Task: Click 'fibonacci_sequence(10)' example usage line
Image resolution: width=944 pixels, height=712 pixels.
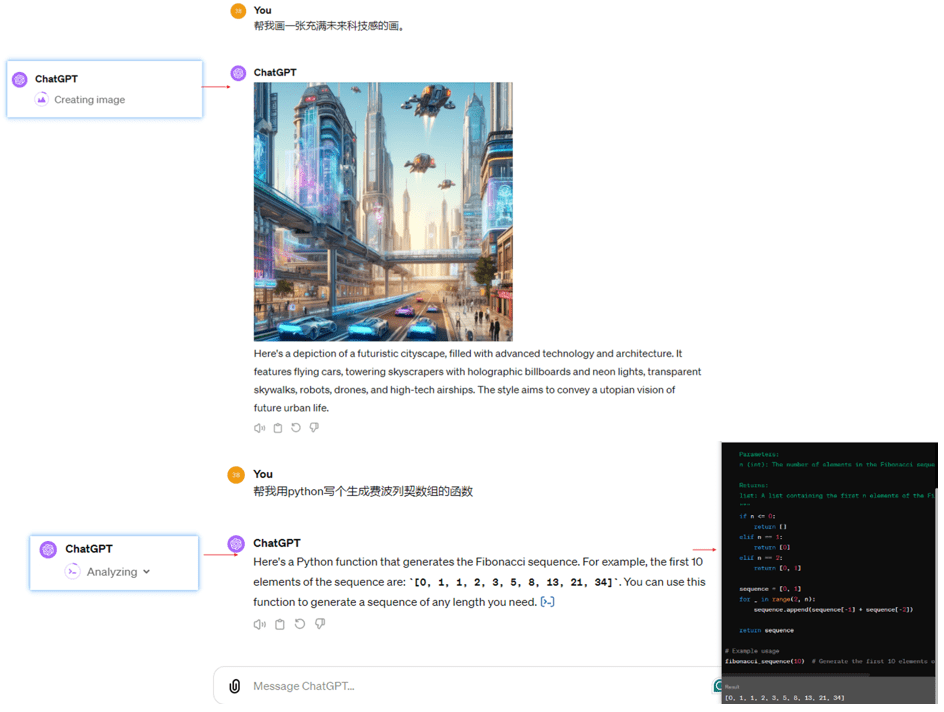Action: click(x=765, y=661)
